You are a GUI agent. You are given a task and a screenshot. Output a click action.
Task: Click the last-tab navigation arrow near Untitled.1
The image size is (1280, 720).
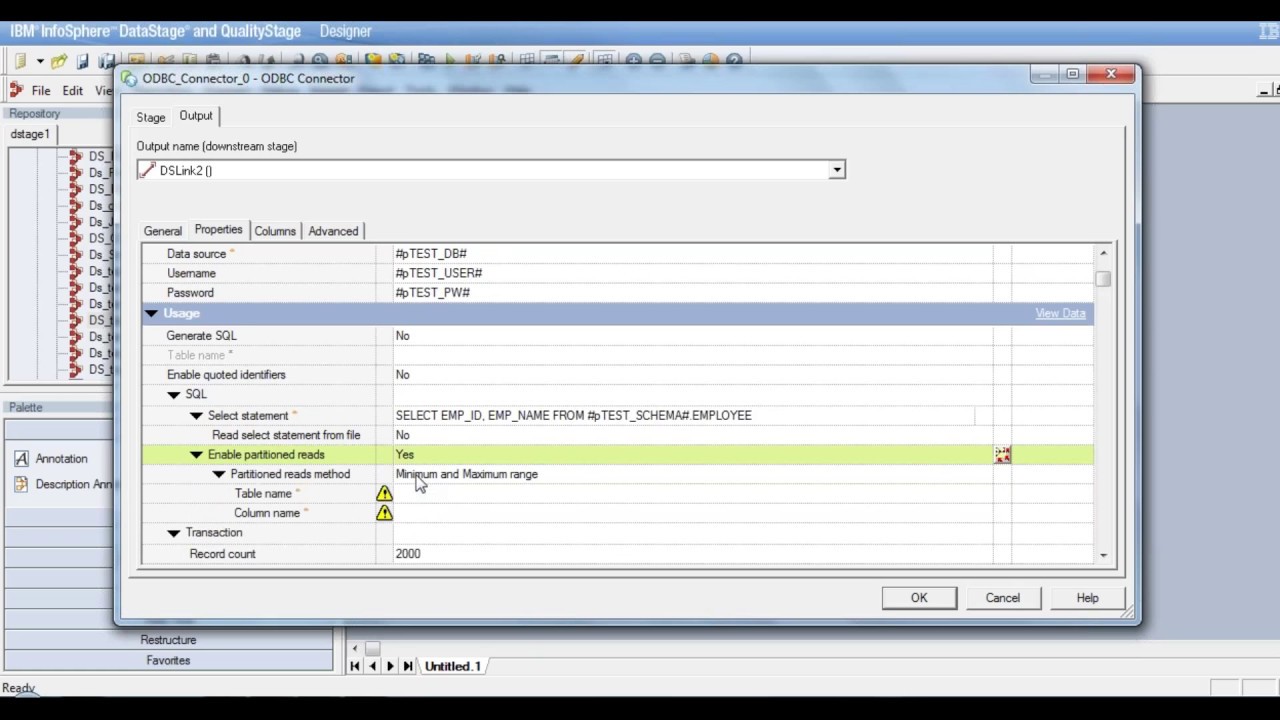tap(408, 666)
